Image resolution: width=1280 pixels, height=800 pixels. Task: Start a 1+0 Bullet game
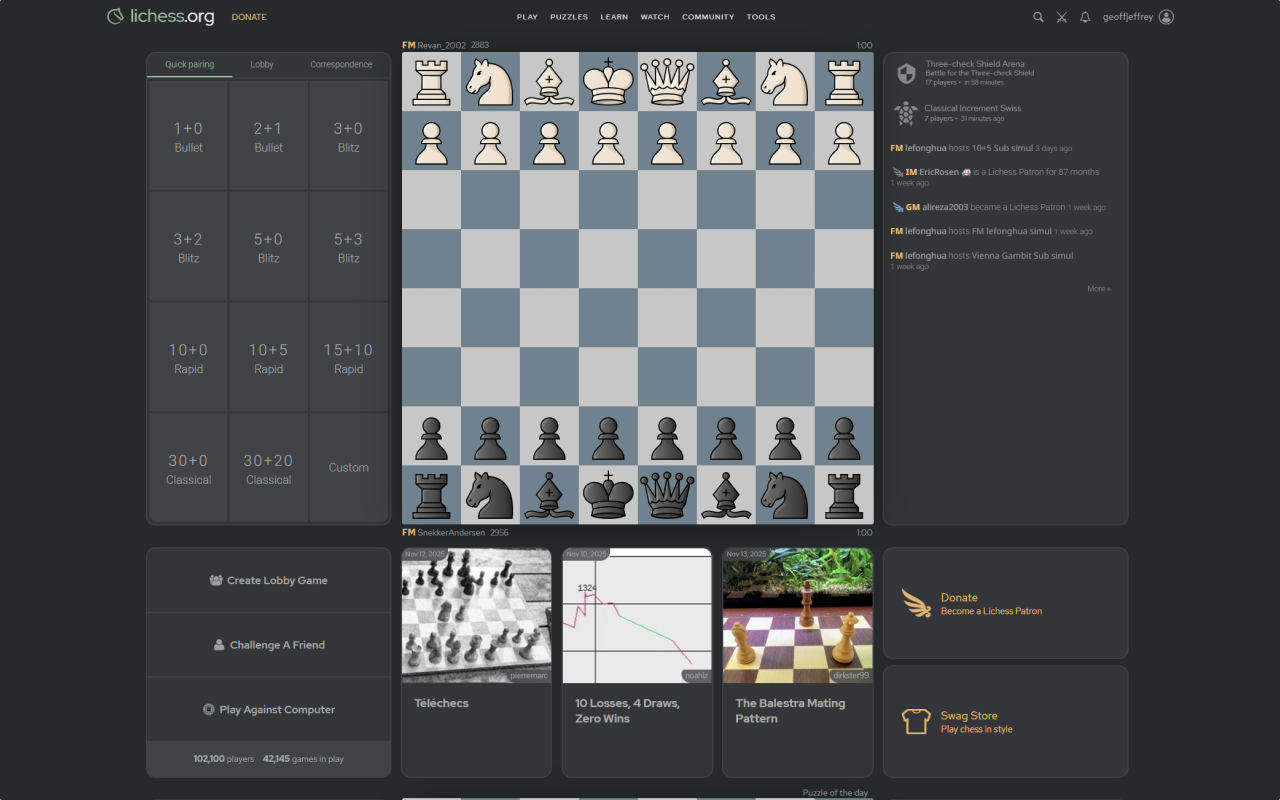click(188, 136)
